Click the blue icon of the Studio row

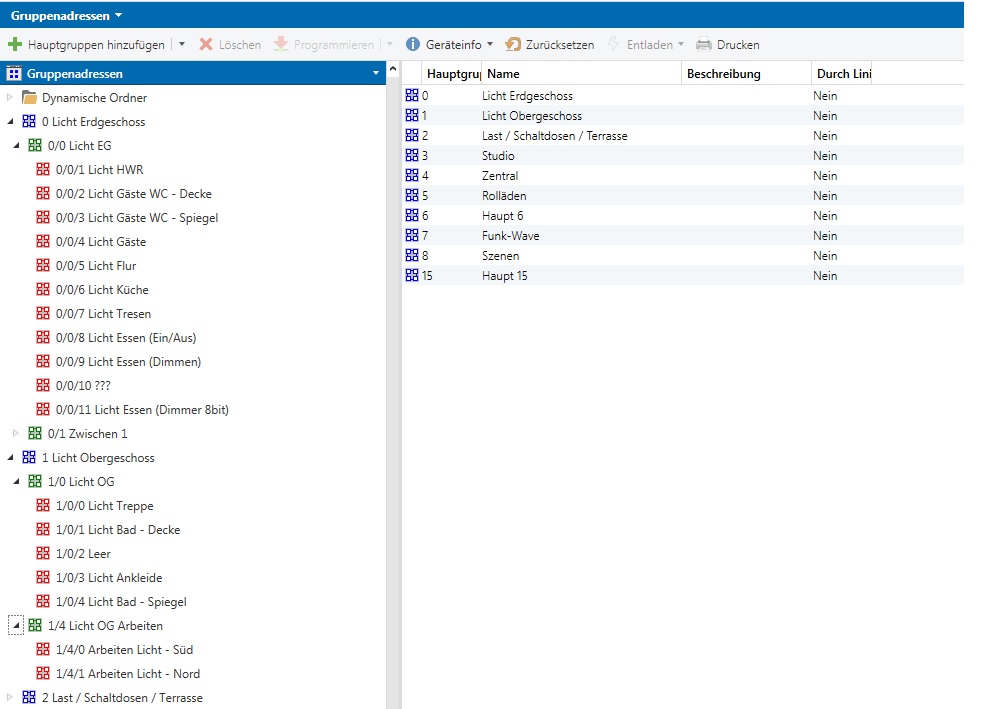[412, 156]
